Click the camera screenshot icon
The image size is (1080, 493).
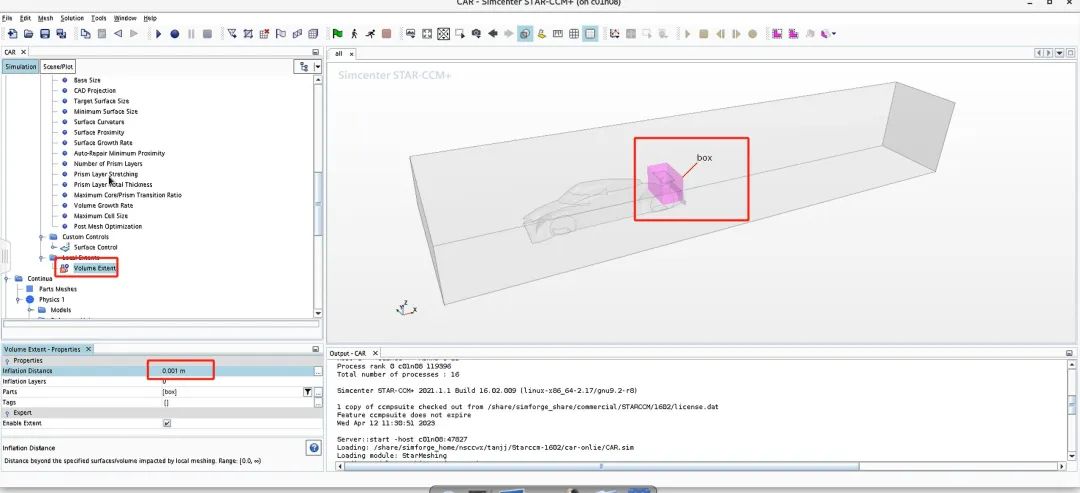click(x=476, y=34)
